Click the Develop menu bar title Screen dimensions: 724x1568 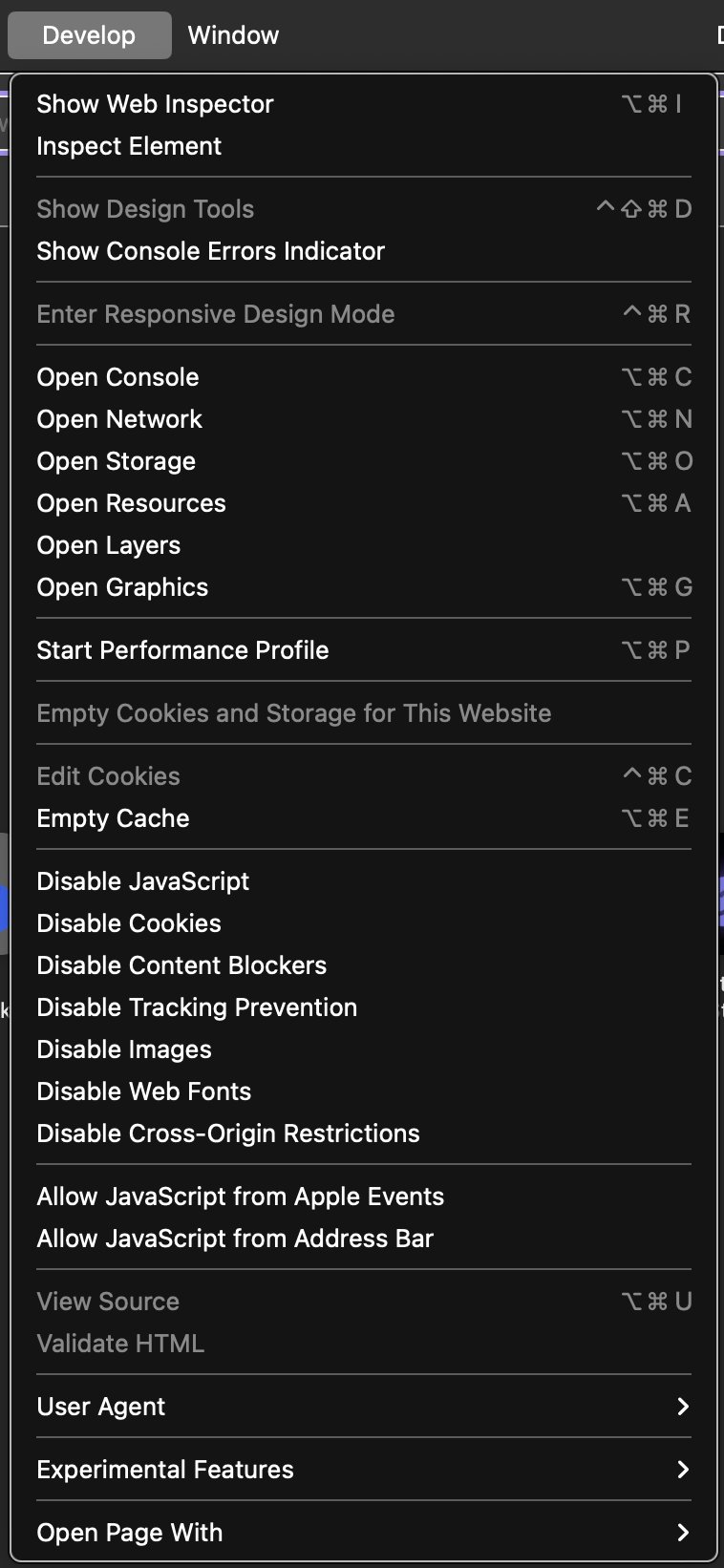click(89, 35)
